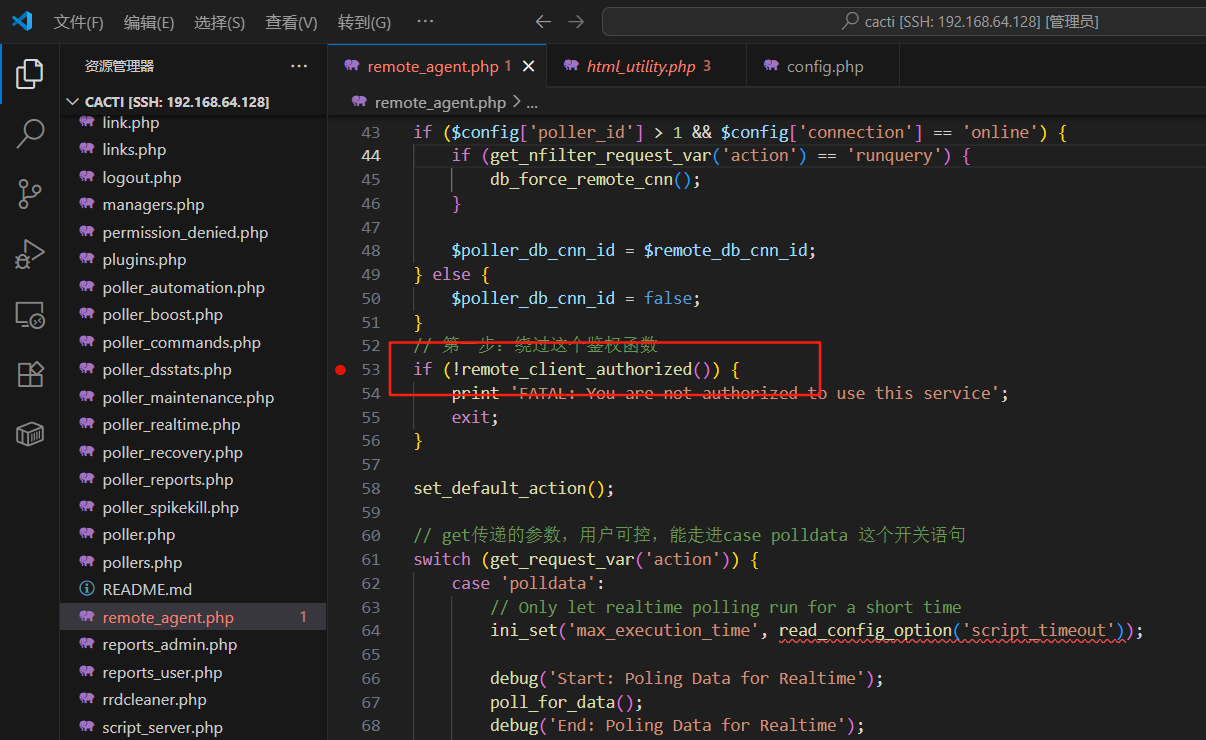Click read_config_option on line 64
The height and width of the screenshot is (740, 1206).
865,630
